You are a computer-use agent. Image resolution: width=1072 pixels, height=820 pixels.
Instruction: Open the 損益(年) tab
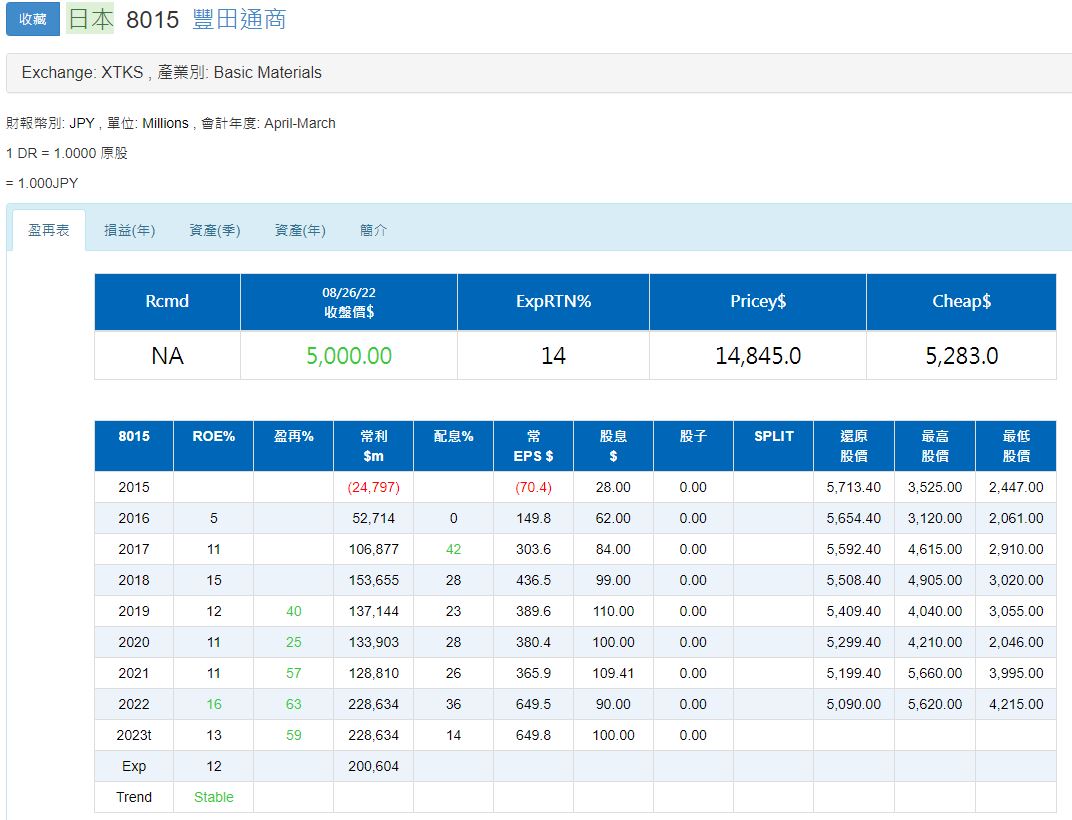[x=130, y=230]
